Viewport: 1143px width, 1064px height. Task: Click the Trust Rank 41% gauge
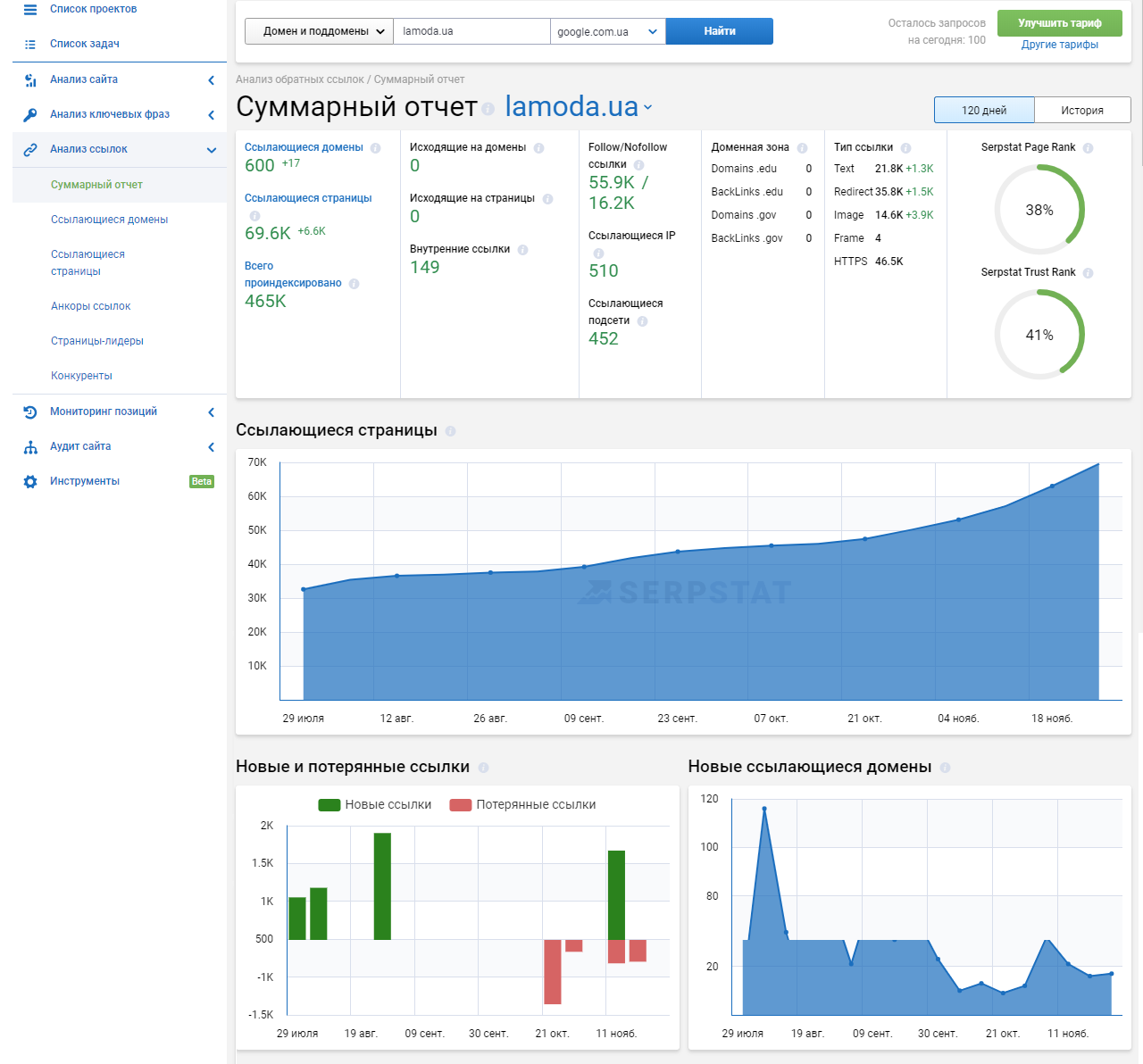(1039, 335)
